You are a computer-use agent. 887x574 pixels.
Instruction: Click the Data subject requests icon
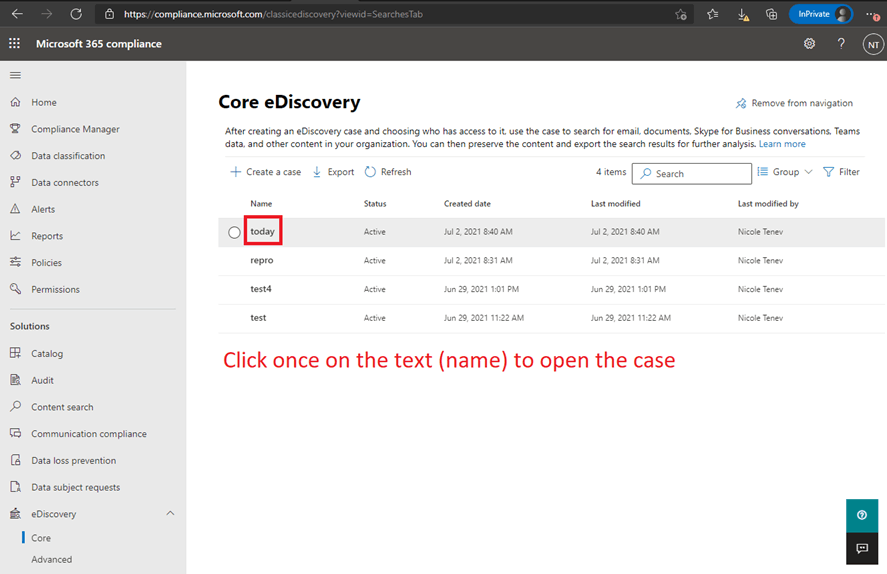15,487
